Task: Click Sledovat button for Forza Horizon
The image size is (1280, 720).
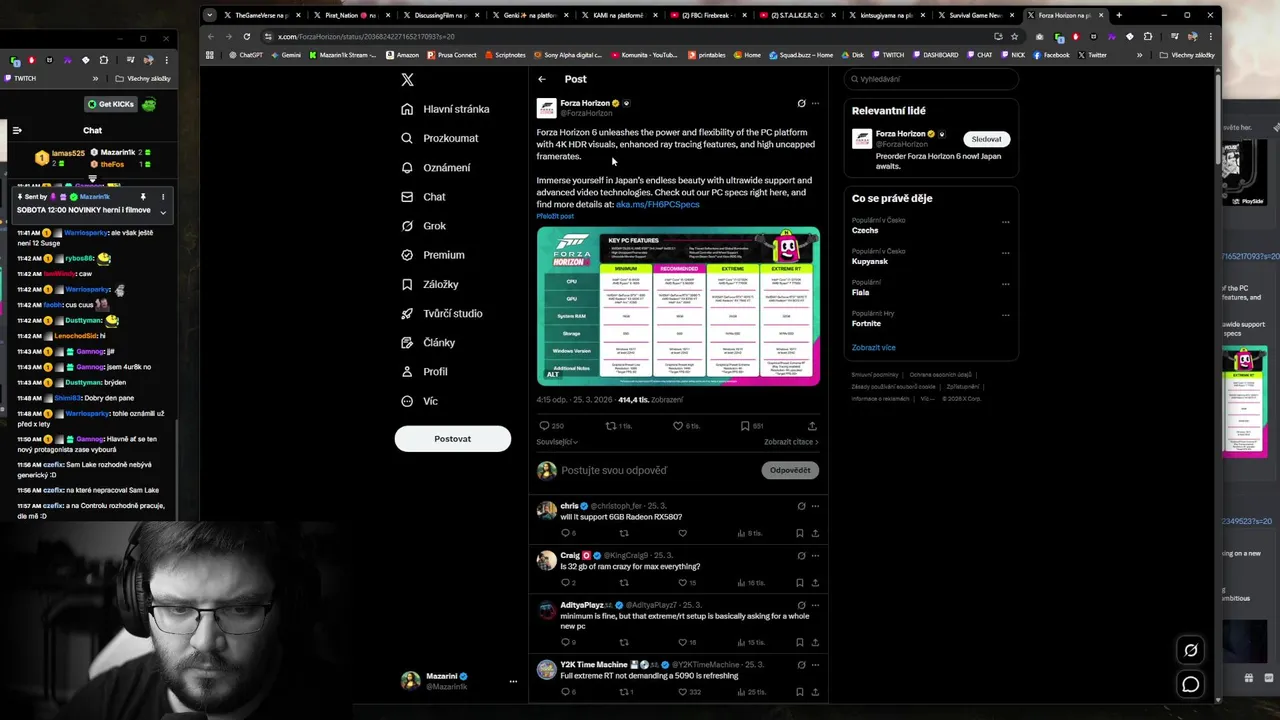Action: tap(986, 139)
